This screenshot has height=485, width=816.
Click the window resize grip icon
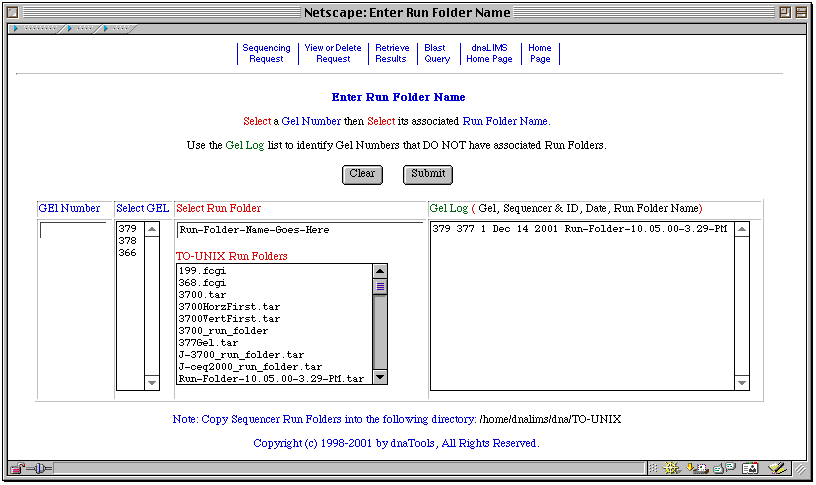(802, 468)
